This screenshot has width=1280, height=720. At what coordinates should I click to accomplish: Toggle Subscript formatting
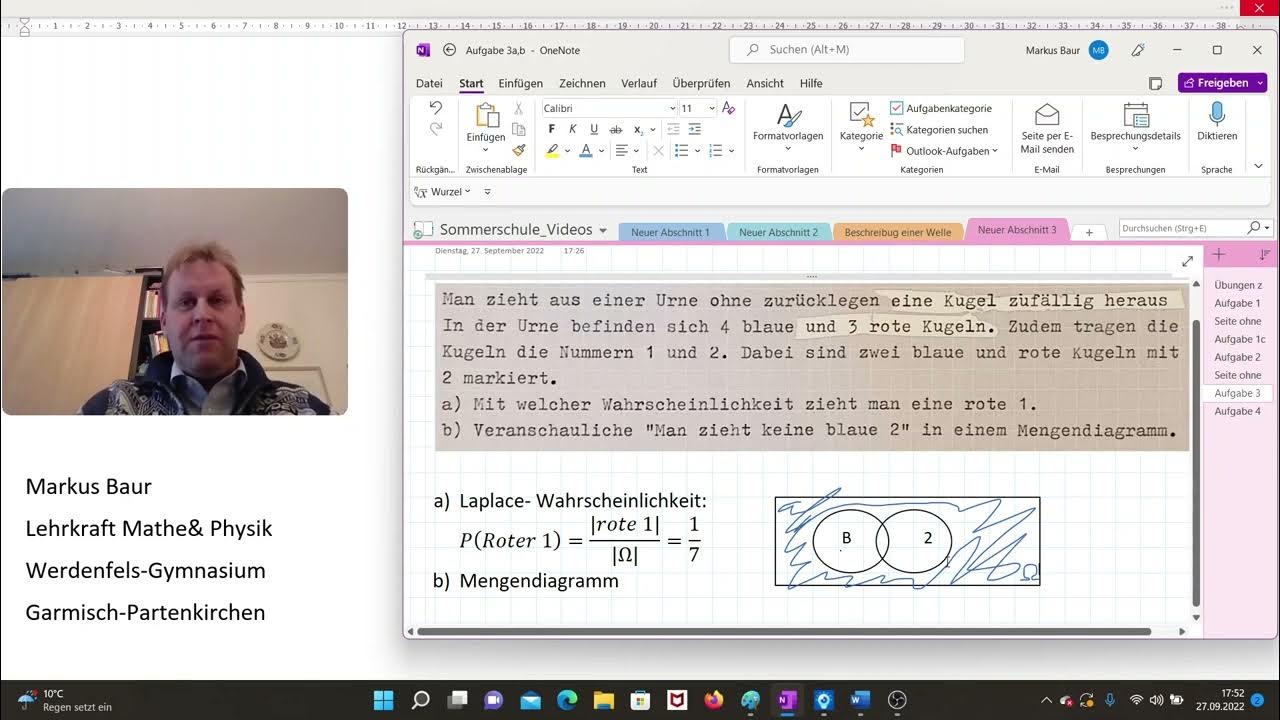[x=640, y=130]
